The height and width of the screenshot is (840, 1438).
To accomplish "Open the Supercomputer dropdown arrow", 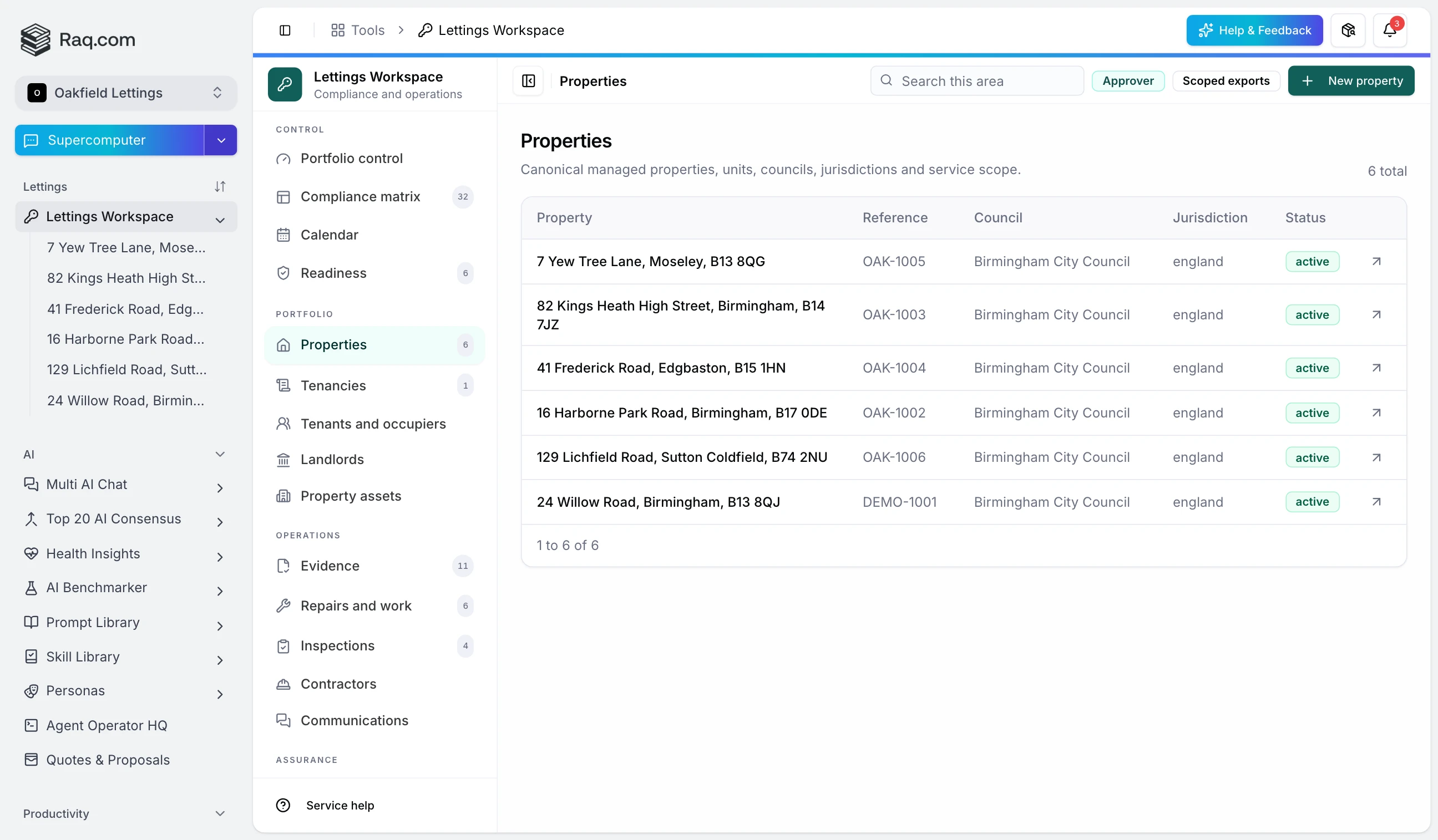I will (x=221, y=140).
